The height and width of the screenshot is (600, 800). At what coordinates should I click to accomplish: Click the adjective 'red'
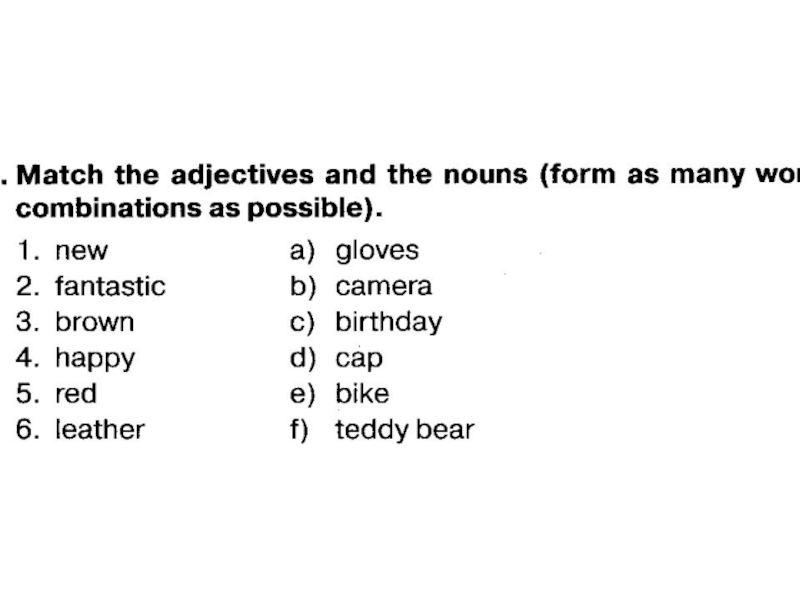(76, 394)
